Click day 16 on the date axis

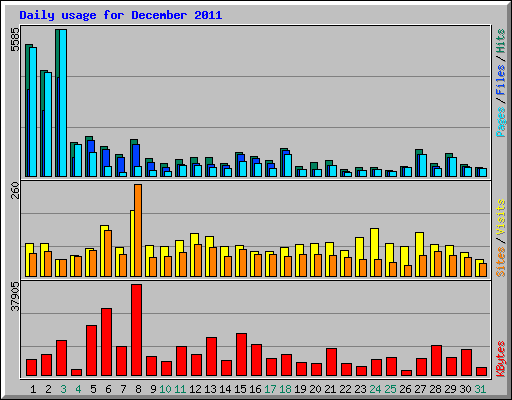pos(255,389)
